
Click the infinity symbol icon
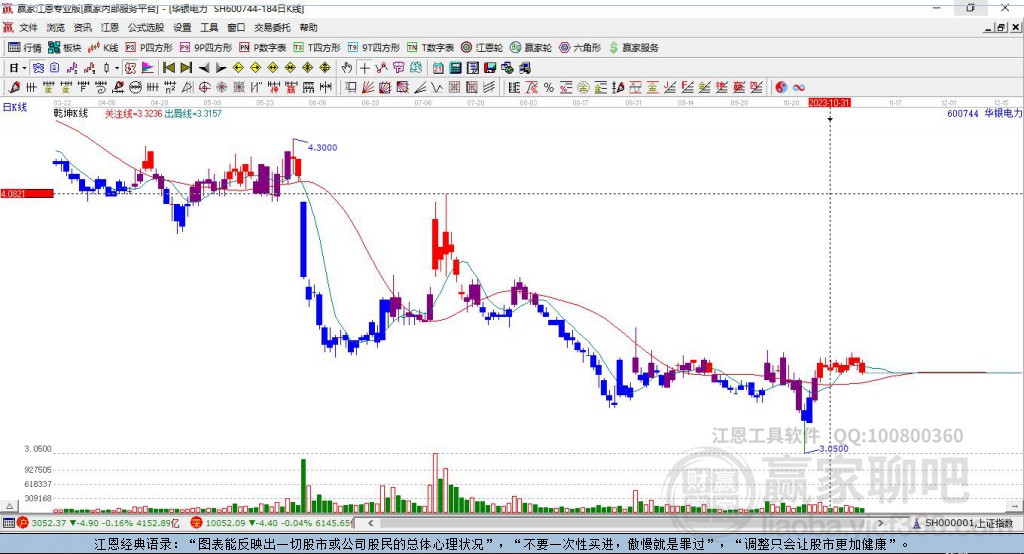click(799, 88)
